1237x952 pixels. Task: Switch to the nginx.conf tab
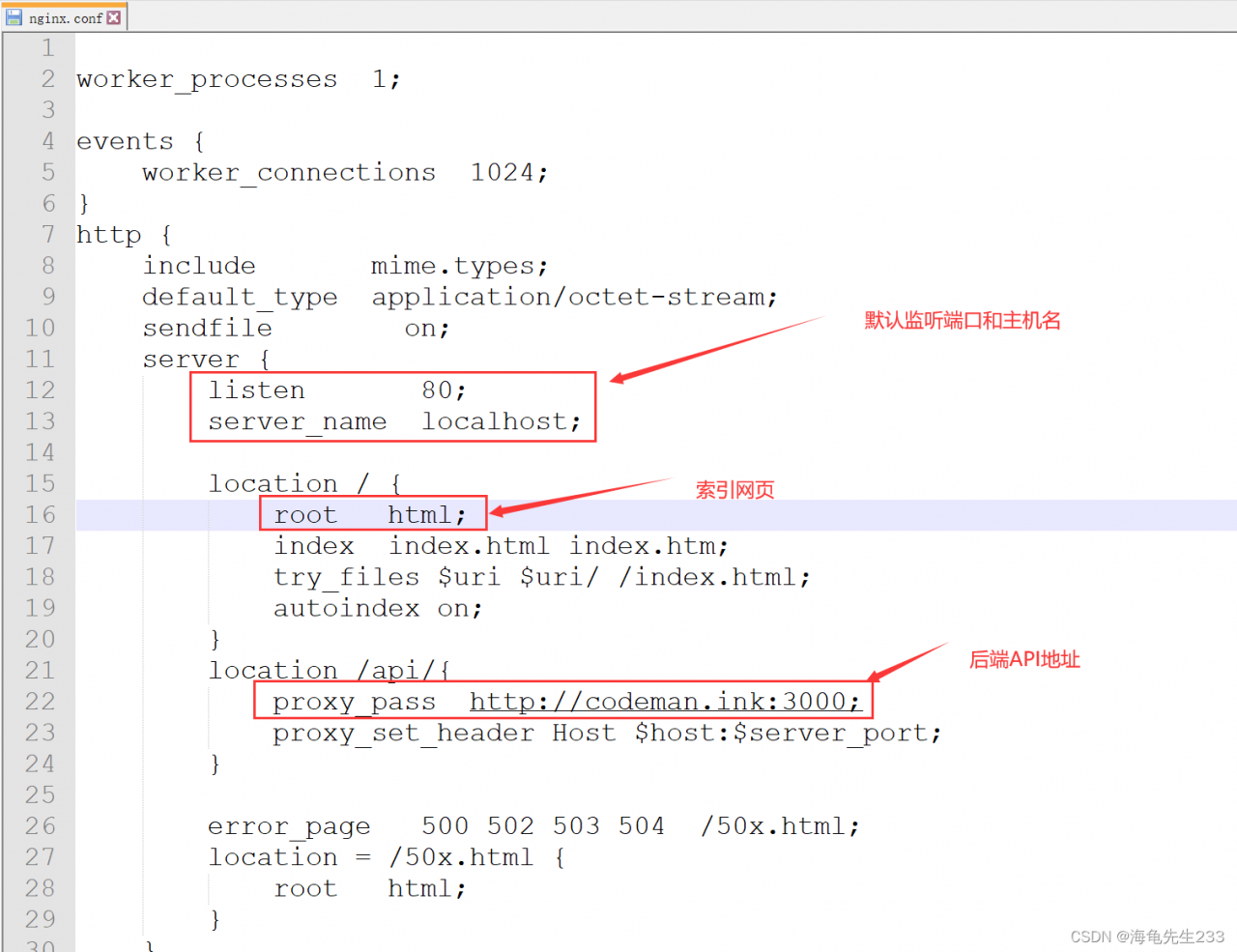click(x=65, y=17)
